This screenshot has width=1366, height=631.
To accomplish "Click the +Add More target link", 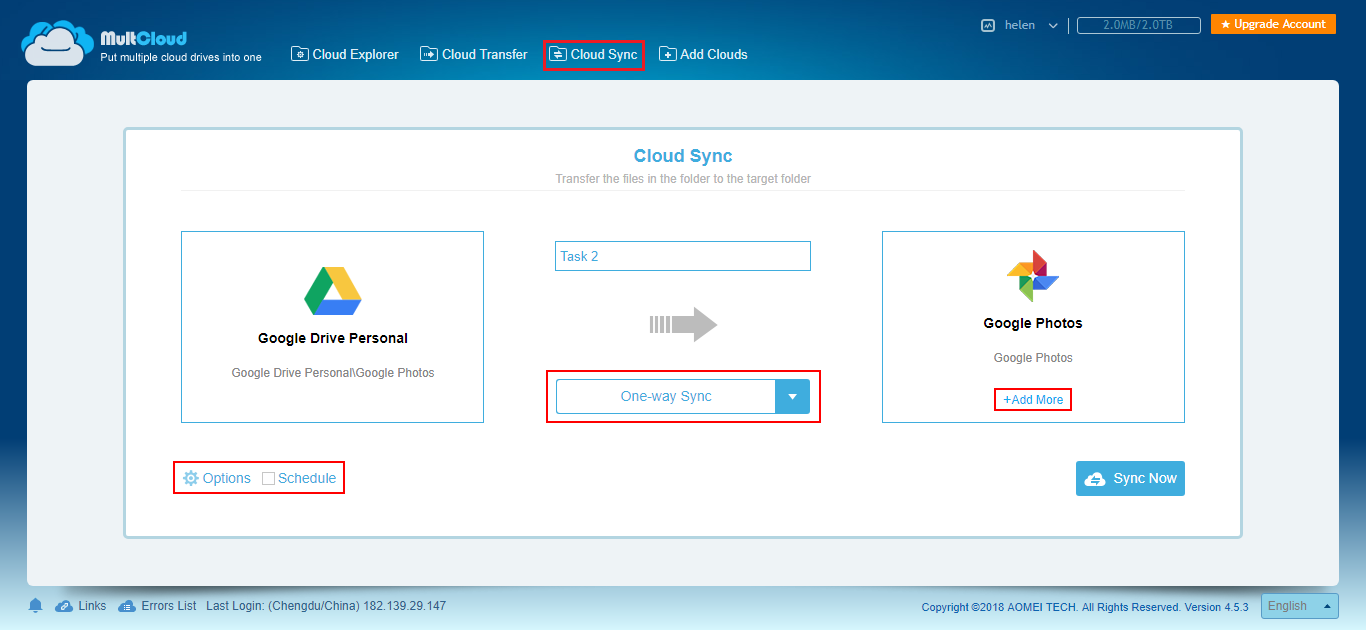I will coord(1033,399).
